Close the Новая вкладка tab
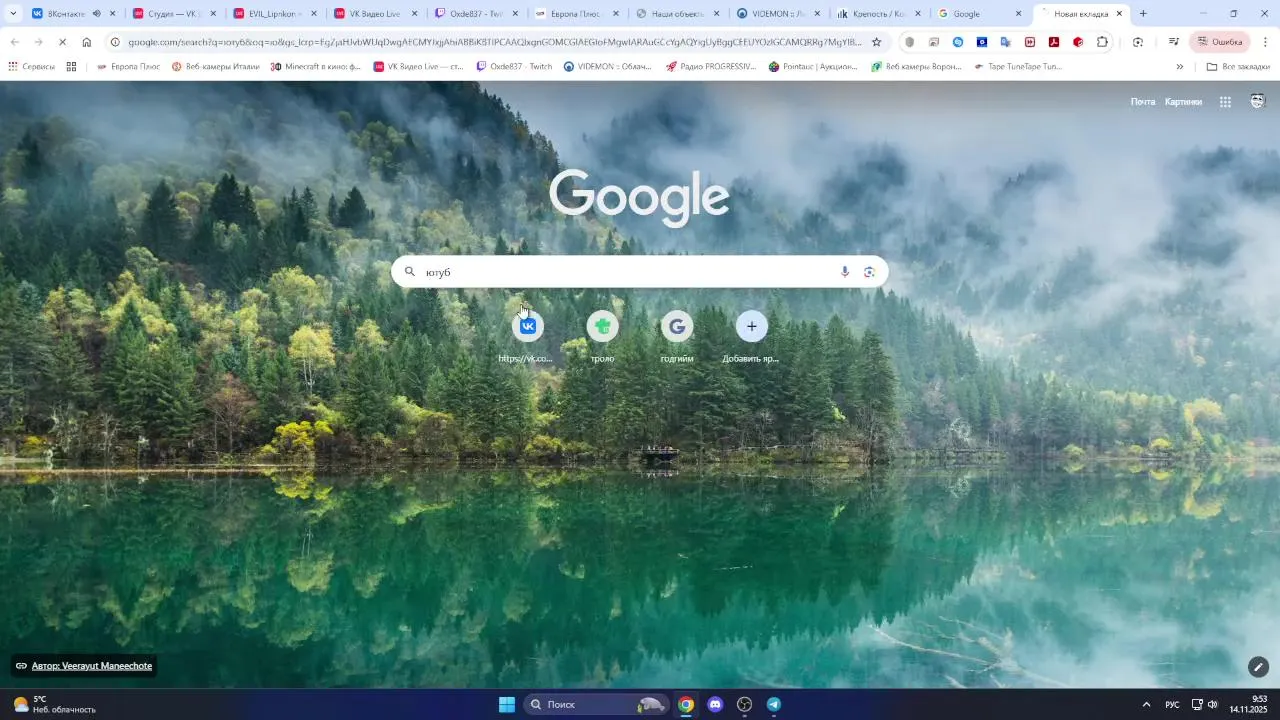 [x=1119, y=14]
